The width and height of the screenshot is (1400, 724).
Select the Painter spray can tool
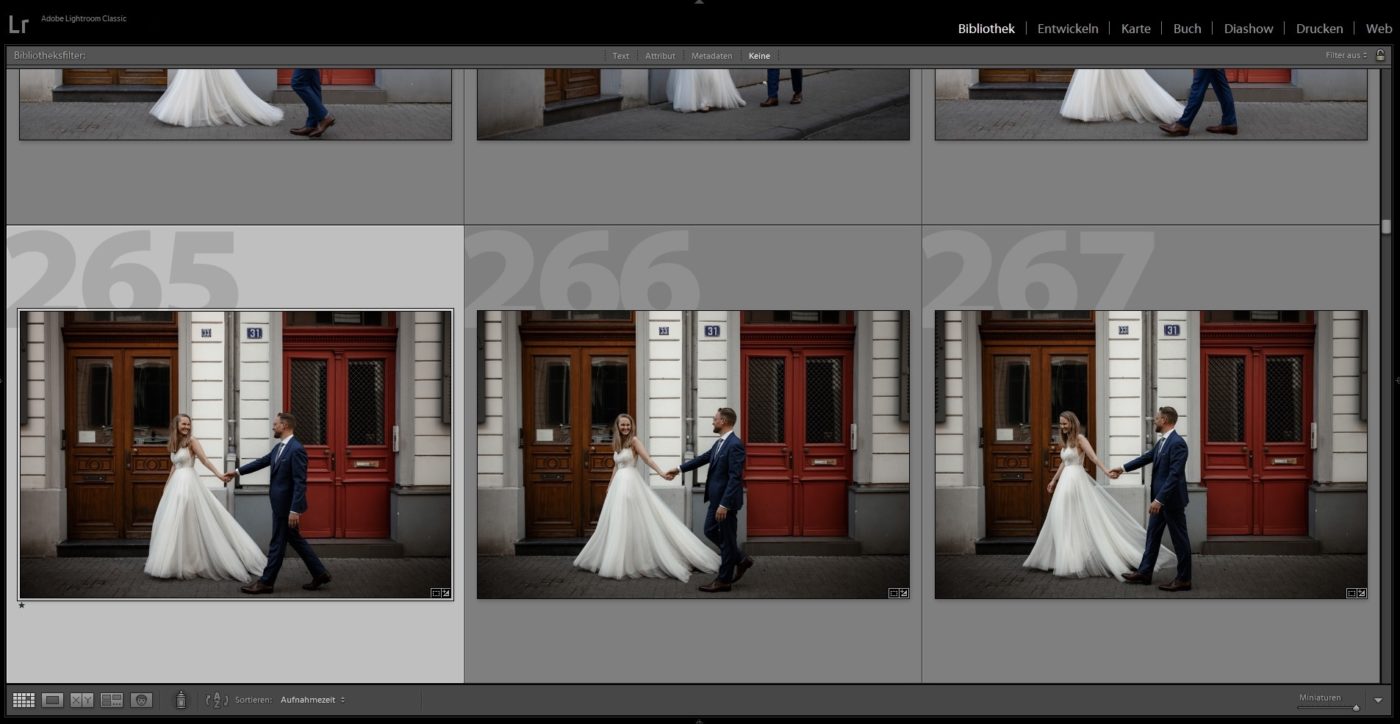coord(181,700)
